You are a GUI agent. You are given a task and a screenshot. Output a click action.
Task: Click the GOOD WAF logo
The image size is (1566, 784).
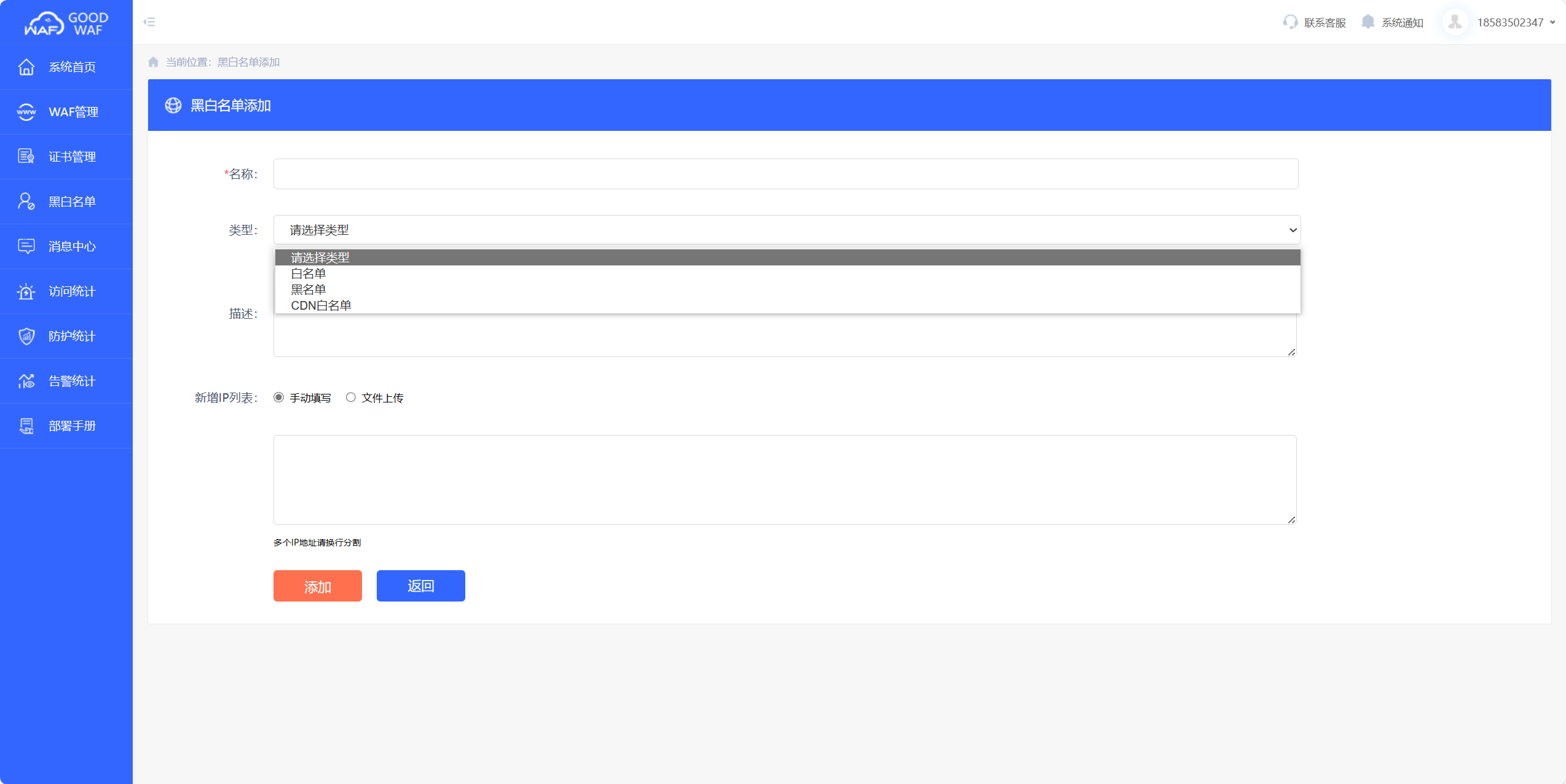66,23
